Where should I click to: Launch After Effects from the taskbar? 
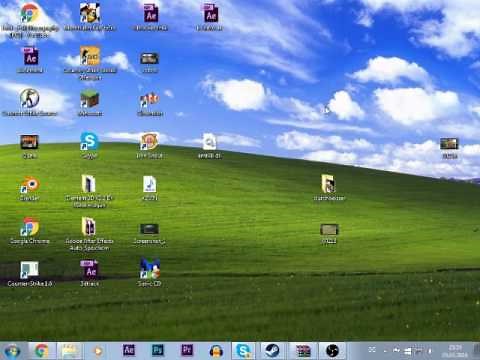pyautogui.click(x=129, y=350)
